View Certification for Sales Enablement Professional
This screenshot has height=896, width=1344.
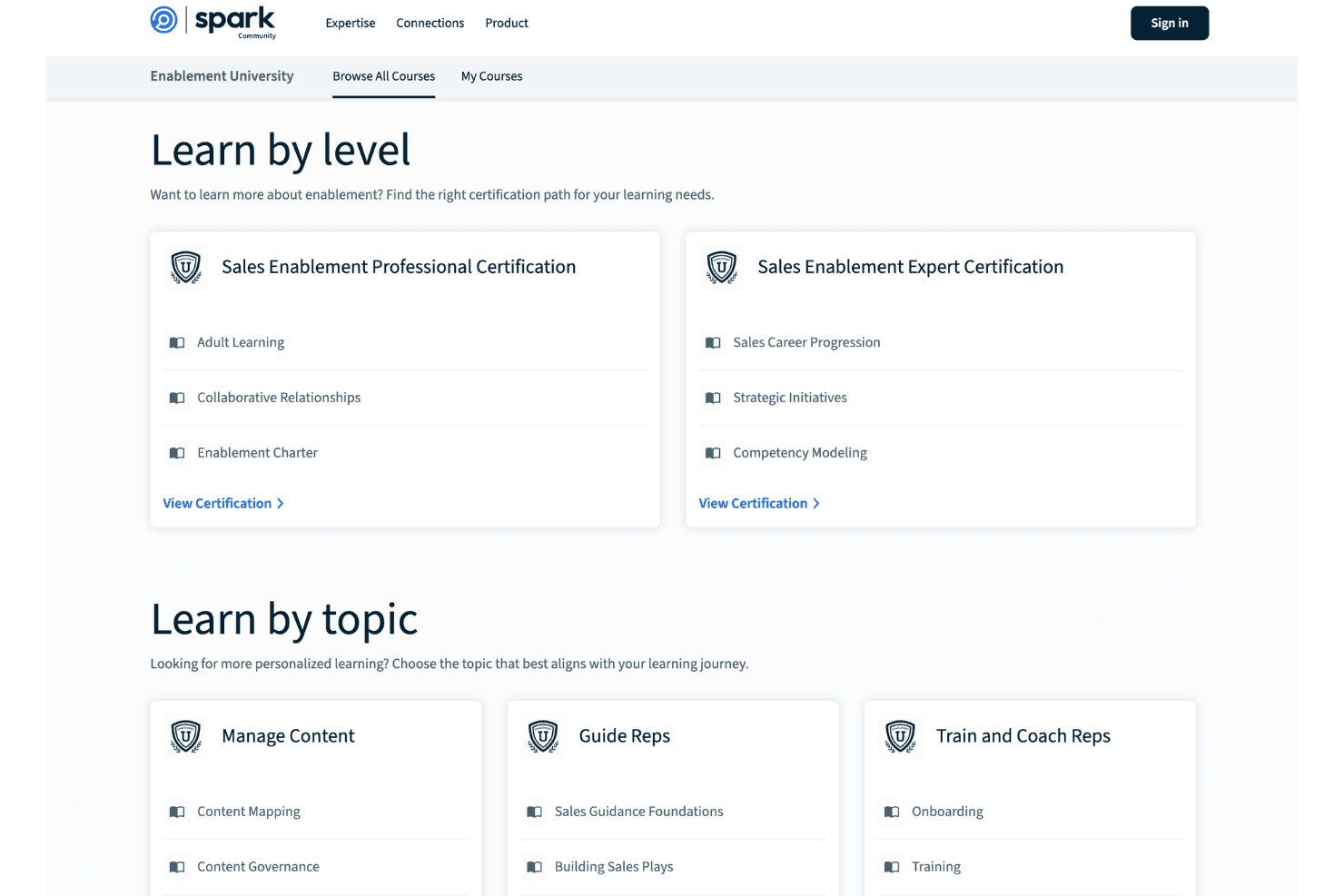click(x=223, y=504)
